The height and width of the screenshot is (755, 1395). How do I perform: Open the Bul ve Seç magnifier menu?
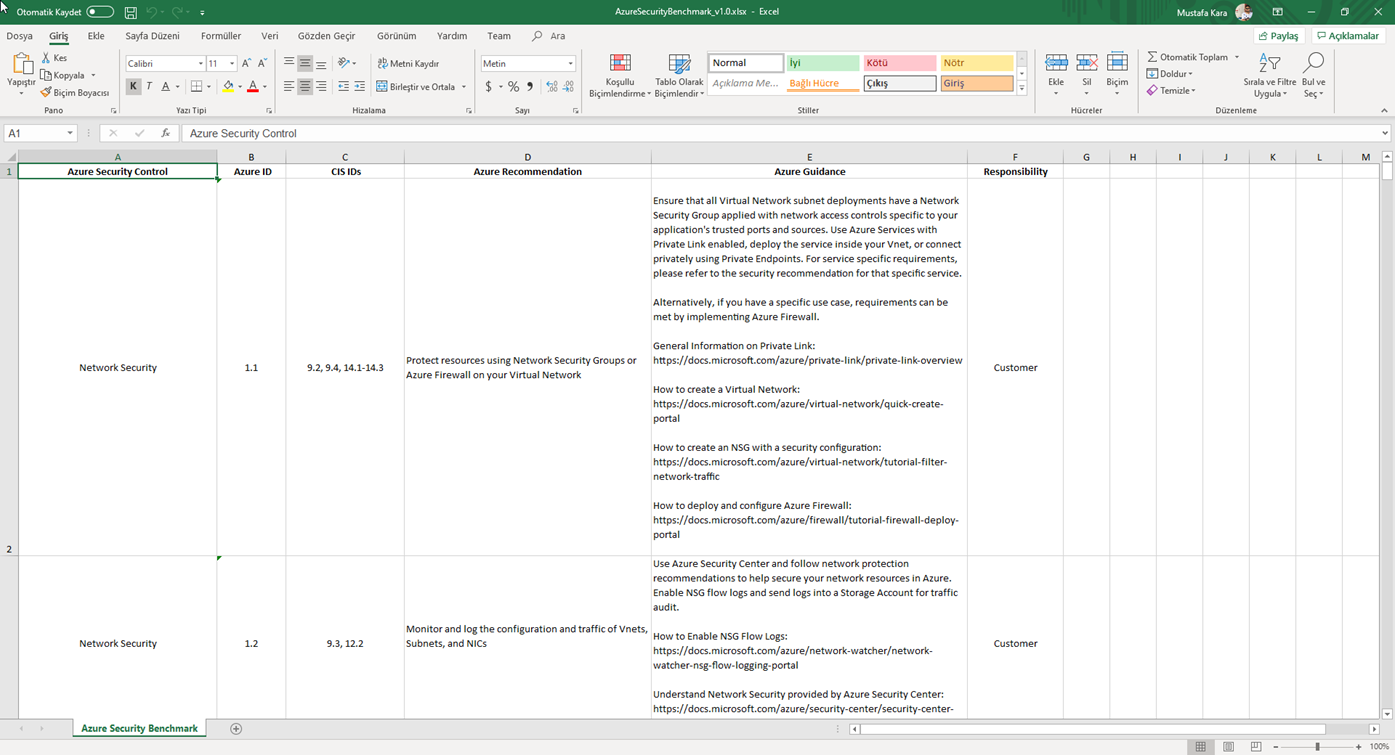coord(1313,76)
